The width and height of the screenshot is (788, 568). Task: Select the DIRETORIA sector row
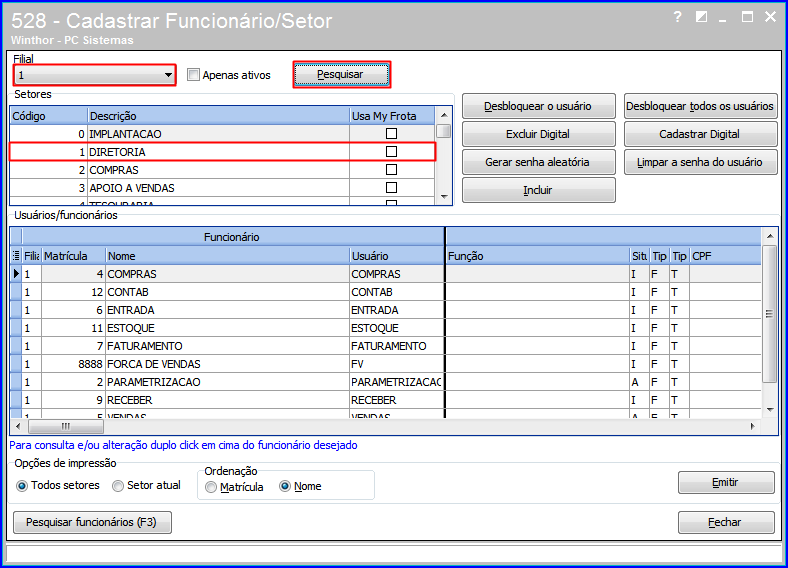click(x=222, y=152)
